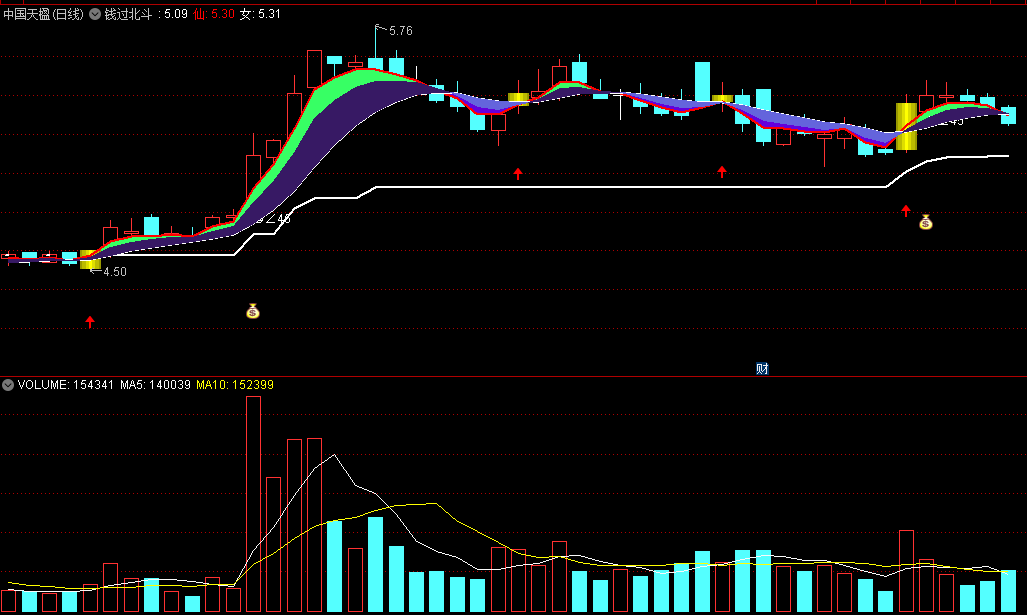Screen dimensions: 1027x615
Task: Click the 5.76 high price label
Action: click(400, 31)
